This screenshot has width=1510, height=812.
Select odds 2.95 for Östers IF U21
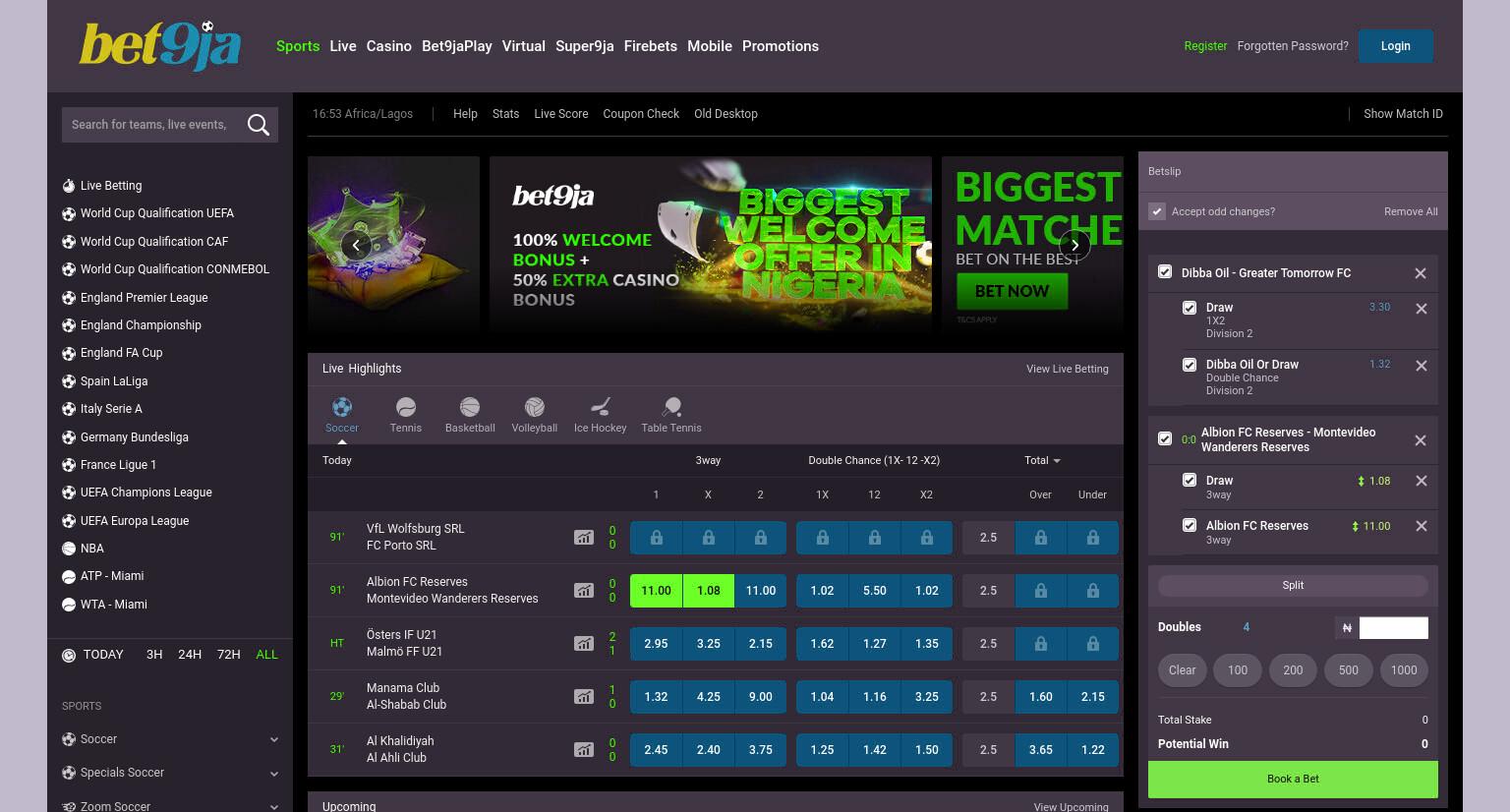[x=656, y=643]
